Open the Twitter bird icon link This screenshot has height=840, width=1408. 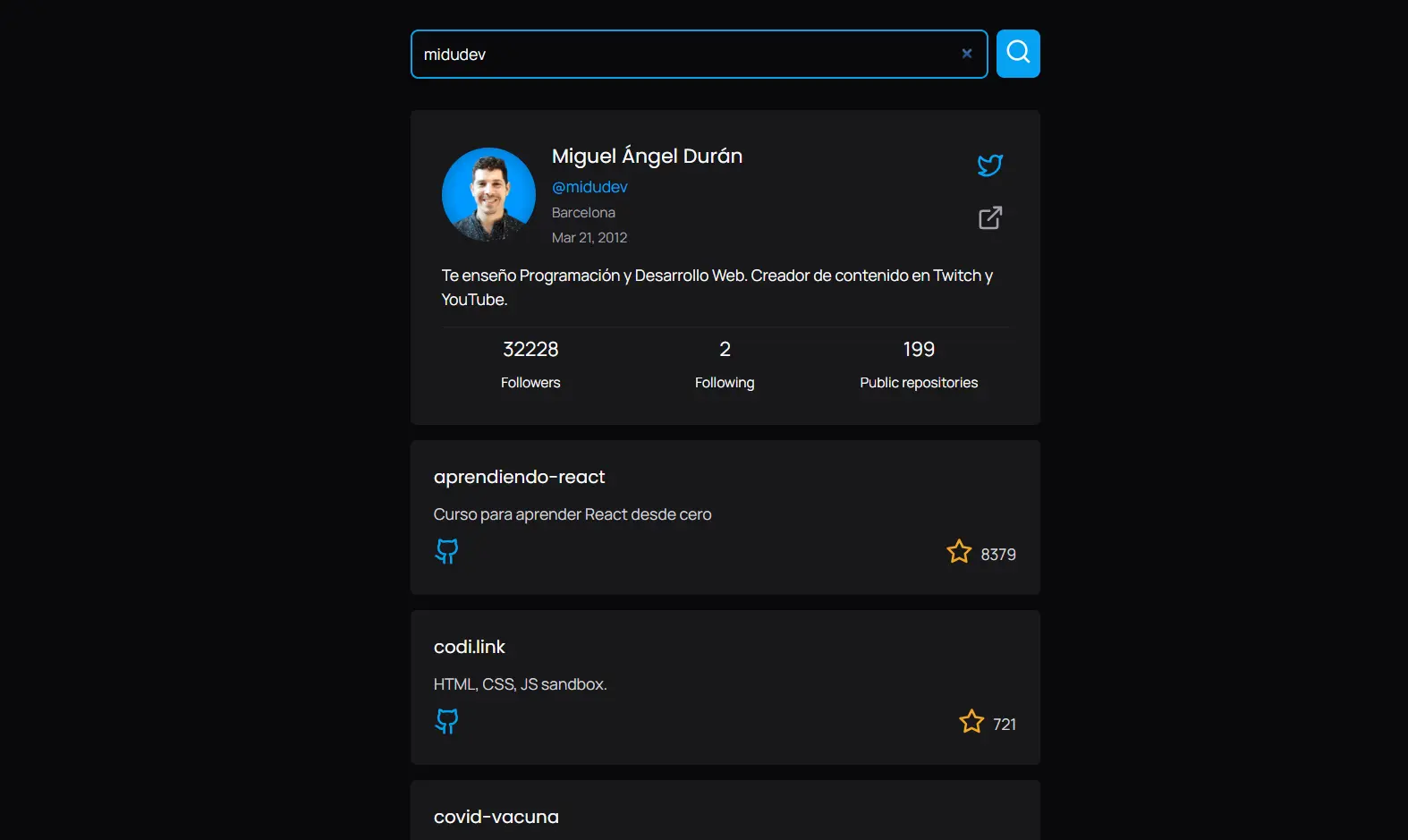[x=990, y=165]
